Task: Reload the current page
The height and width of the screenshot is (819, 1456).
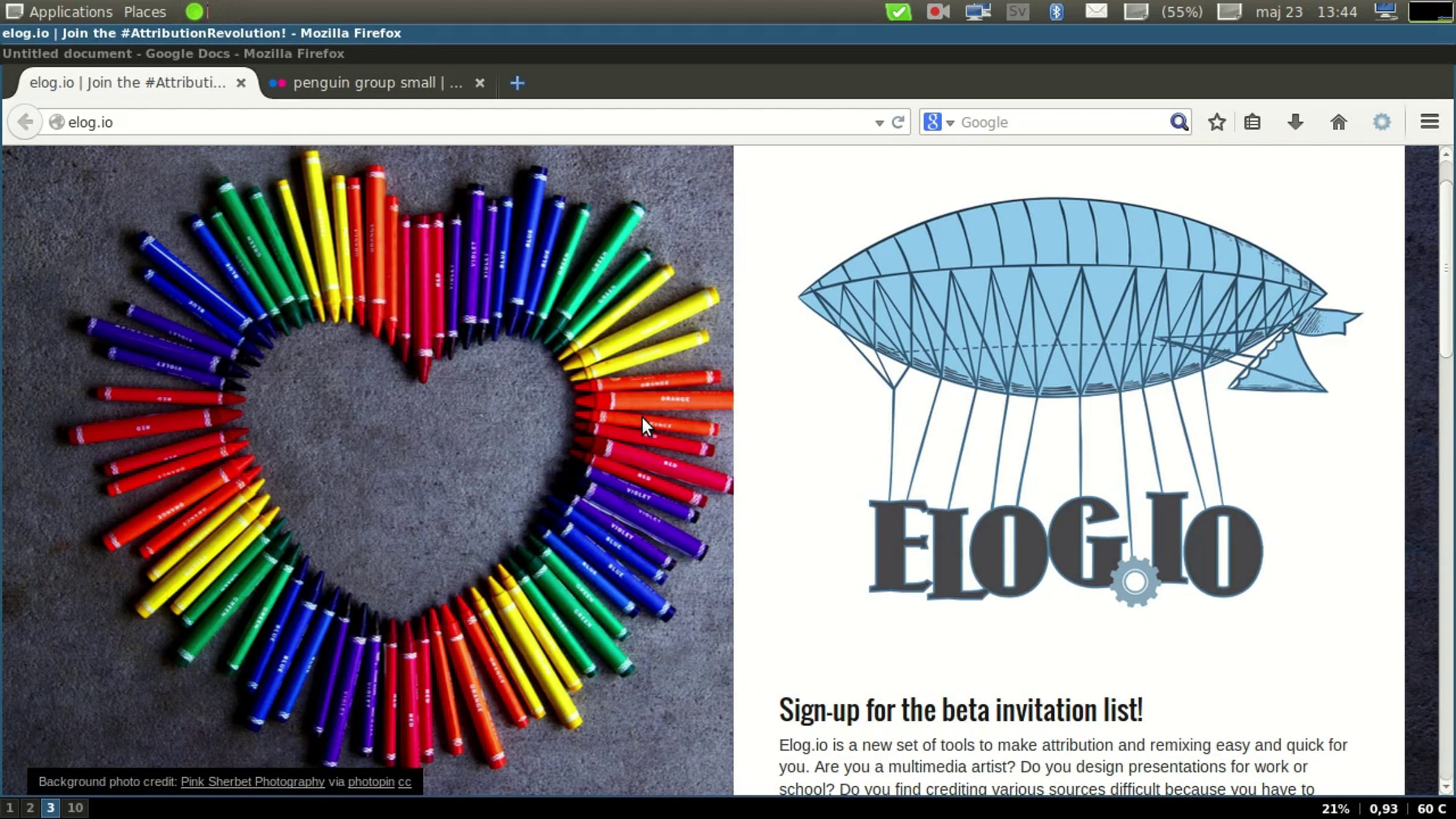Action: tap(898, 123)
